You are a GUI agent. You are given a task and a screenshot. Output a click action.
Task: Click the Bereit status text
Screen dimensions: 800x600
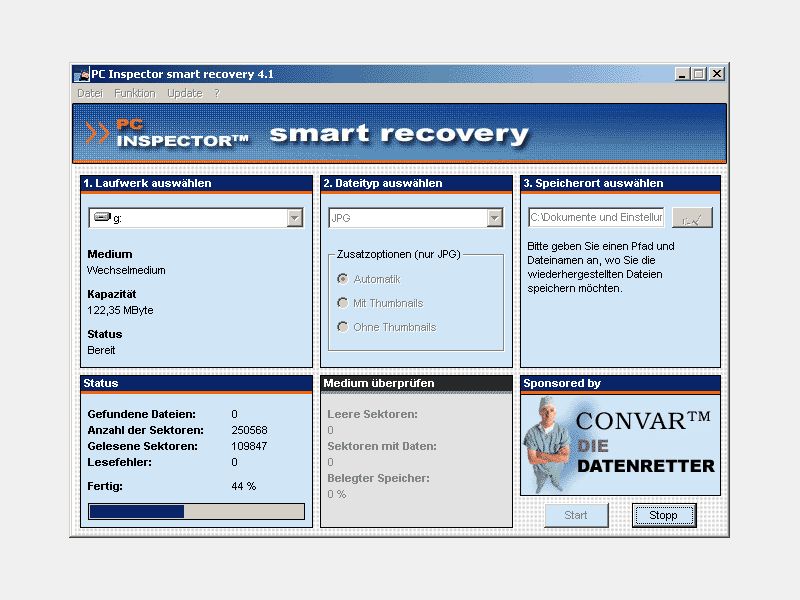pos(101,351)
